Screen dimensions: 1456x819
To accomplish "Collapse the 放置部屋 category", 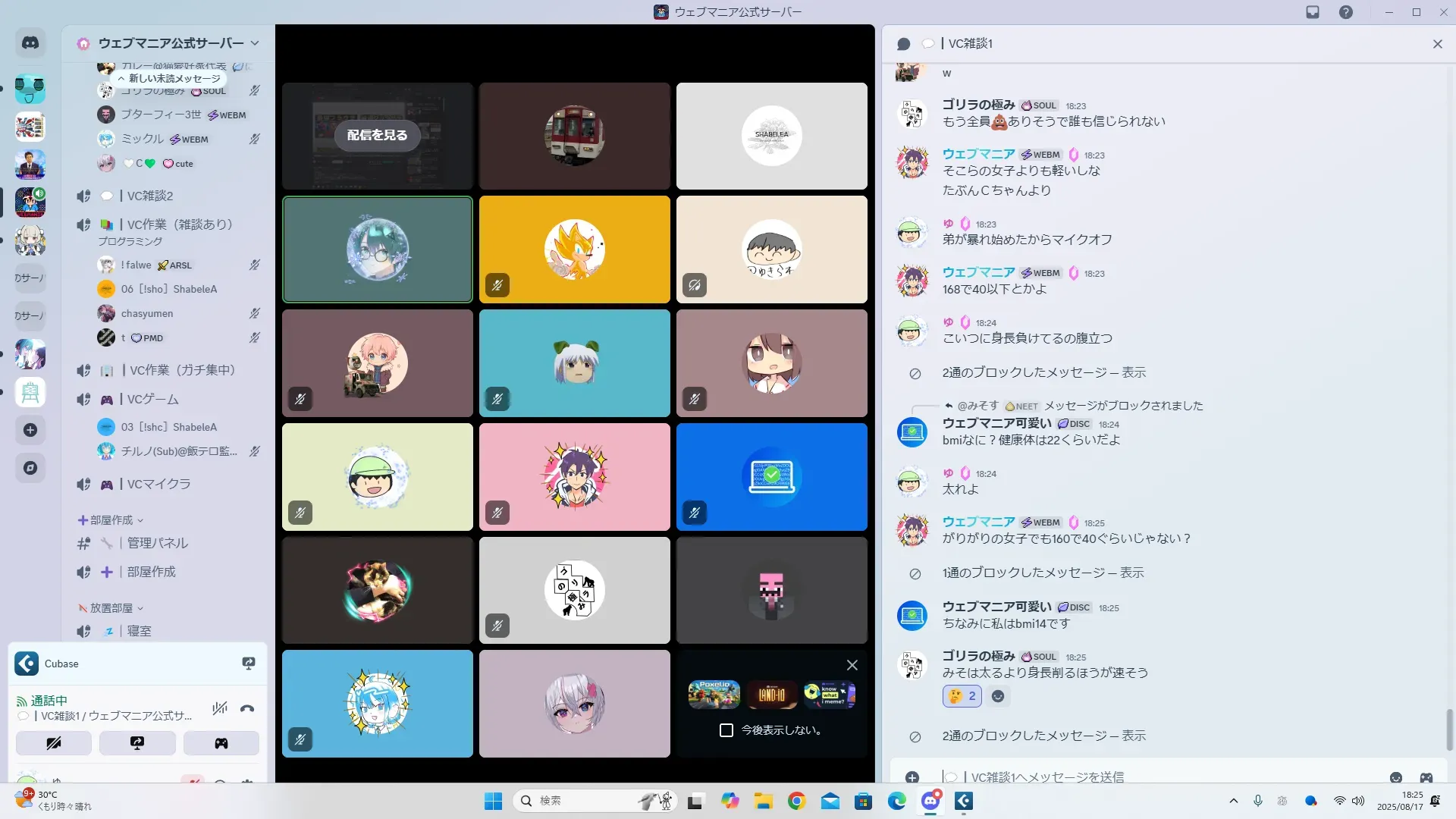I will (111, 608).
